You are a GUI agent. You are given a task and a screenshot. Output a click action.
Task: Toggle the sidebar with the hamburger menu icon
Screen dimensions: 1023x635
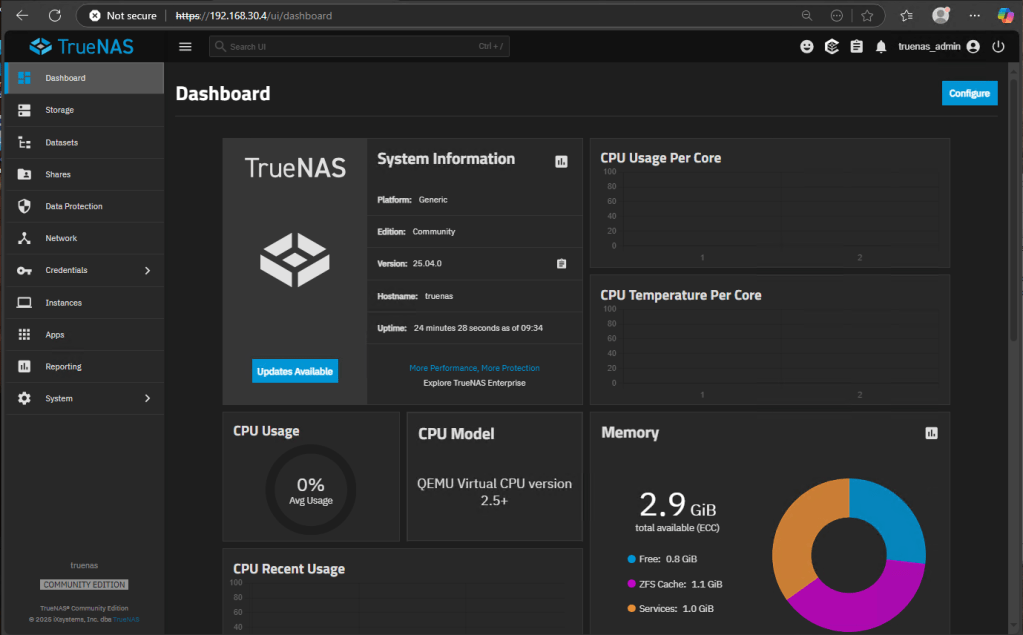point(185,46)
